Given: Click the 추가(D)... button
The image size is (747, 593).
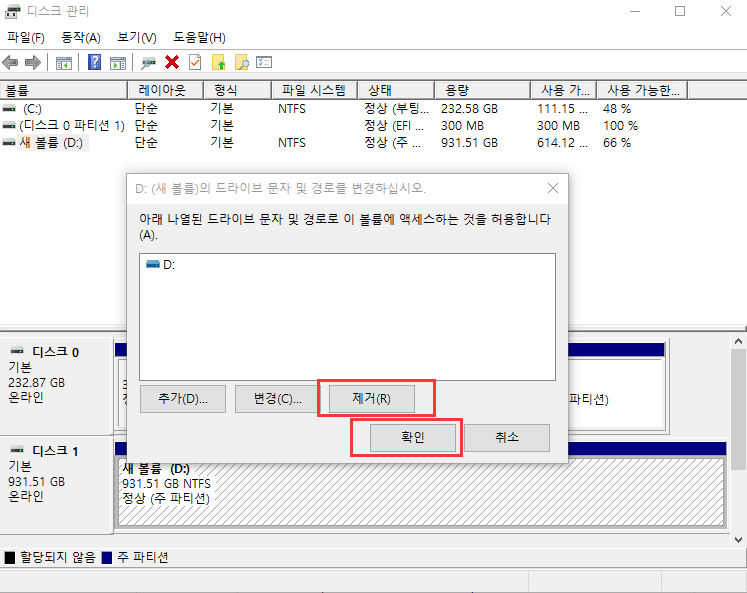Looking at the screenshot, I should click(183, 399).
